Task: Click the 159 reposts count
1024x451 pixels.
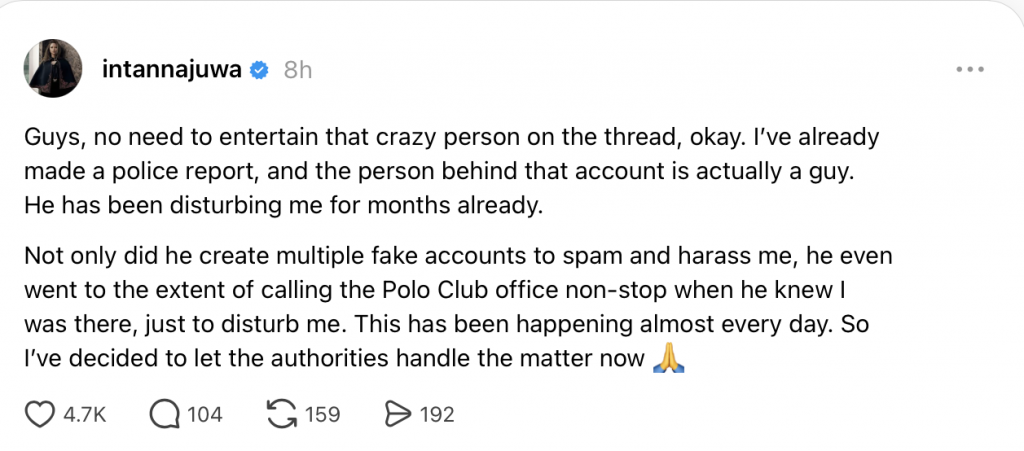Action: [x=322, y=414]
